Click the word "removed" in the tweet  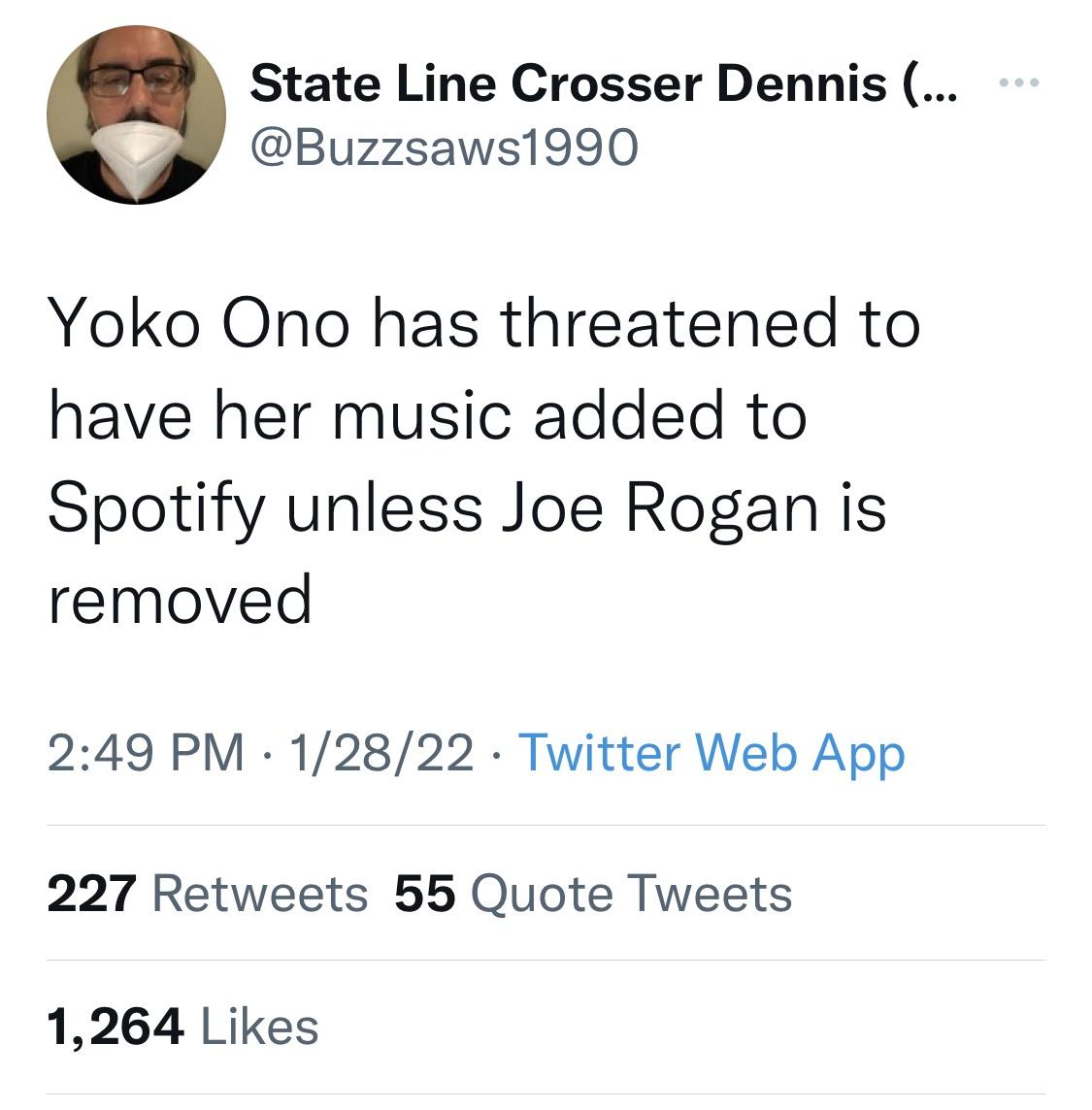181,599
